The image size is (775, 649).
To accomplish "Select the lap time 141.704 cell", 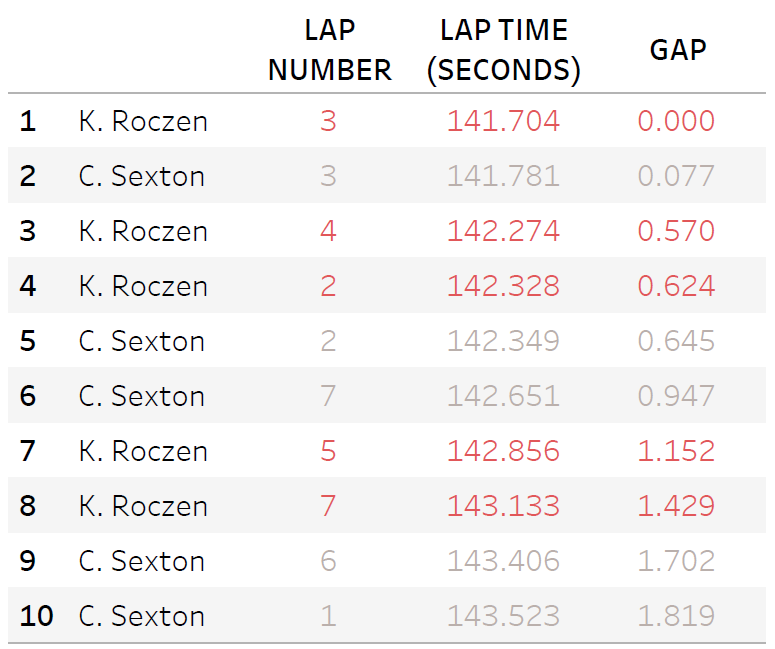I will (x=503, y=122).
